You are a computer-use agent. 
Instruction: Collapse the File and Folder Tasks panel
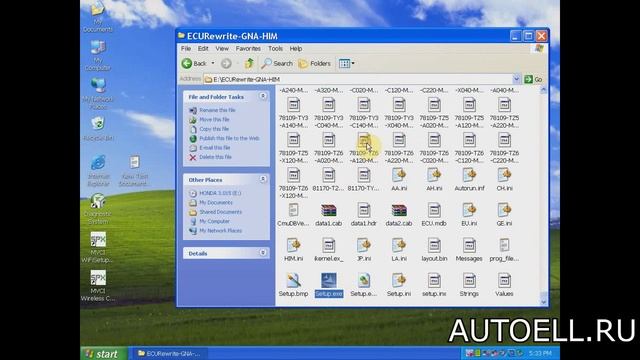click(x=263, y=96)
